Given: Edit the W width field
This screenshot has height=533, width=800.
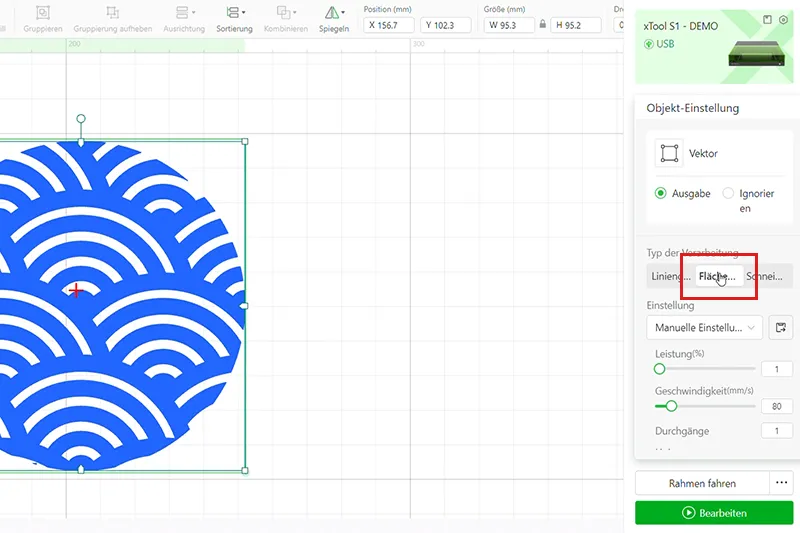Looking at the screenshot, I should [x=509, y=25].
